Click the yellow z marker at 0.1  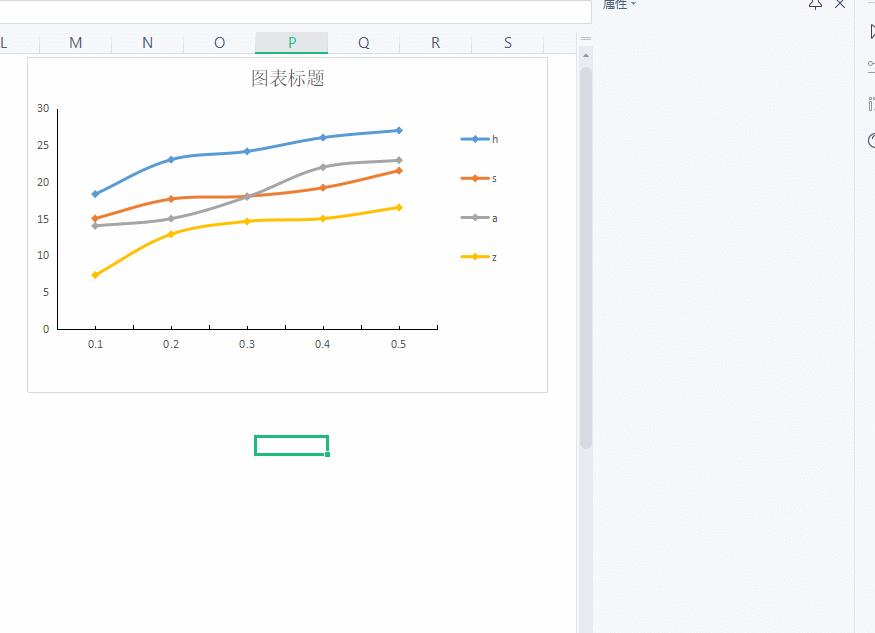tap(95, 275)
